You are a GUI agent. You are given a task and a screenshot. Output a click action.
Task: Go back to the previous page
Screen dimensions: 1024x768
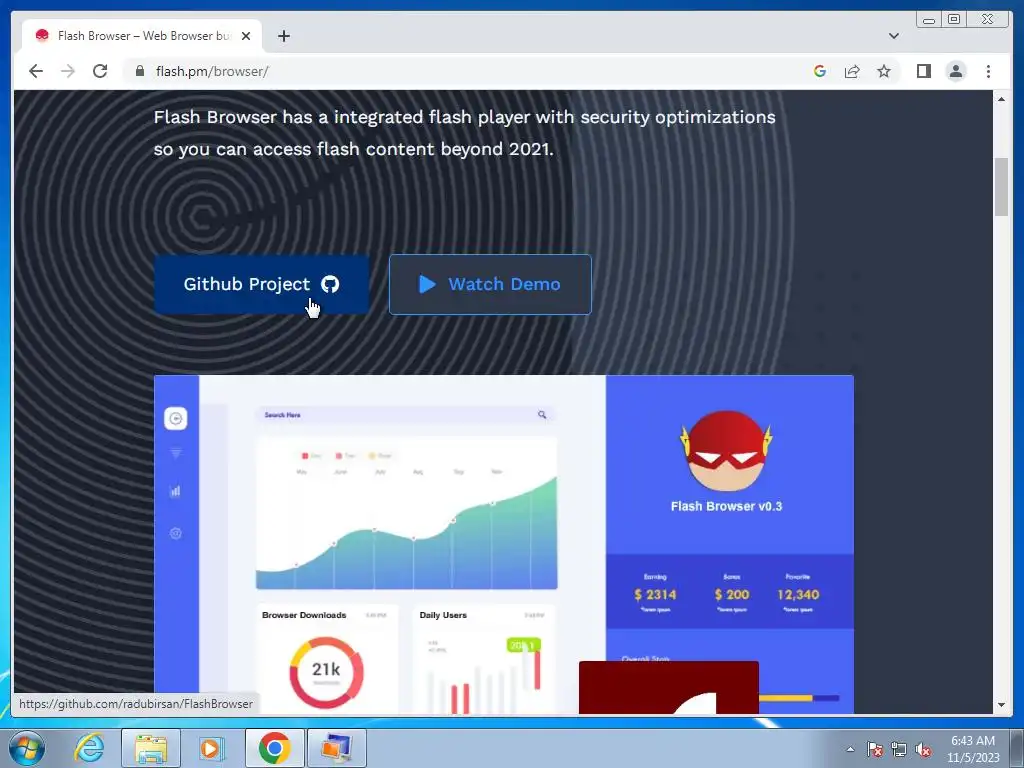[x=36, y=71]
